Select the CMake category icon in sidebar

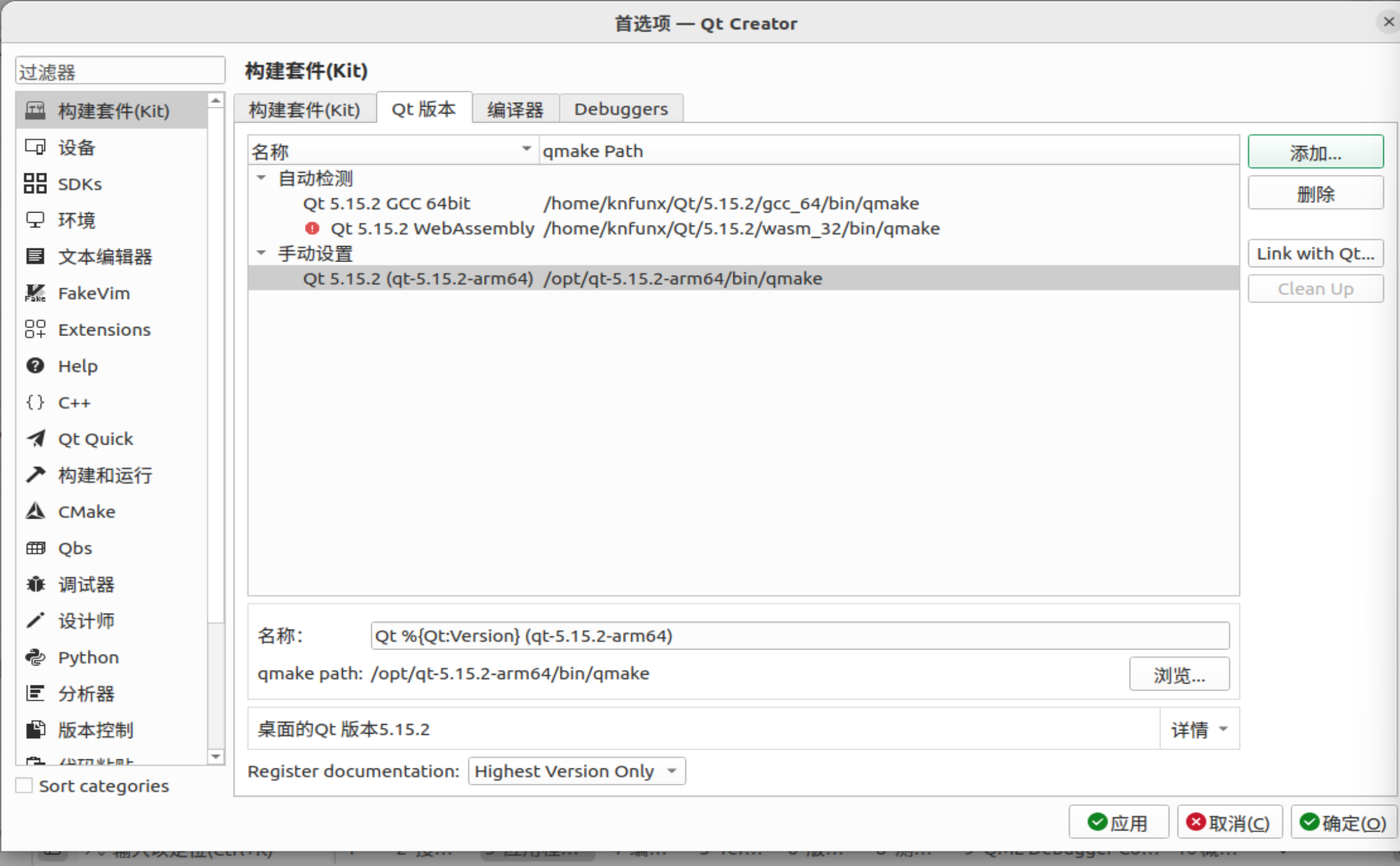pyautogui.click(x=35, y=511)
